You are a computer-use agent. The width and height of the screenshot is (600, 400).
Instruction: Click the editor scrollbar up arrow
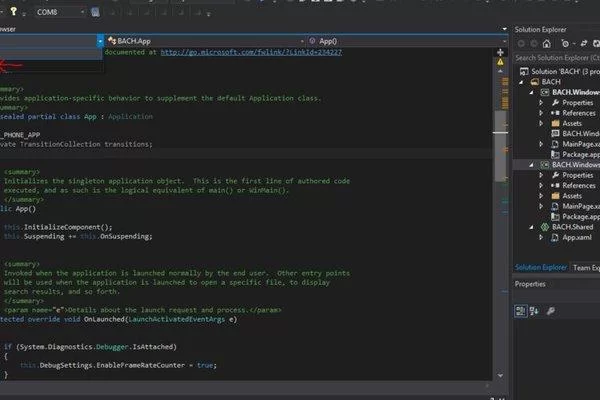pyautogui.click(x=500, y=71)
